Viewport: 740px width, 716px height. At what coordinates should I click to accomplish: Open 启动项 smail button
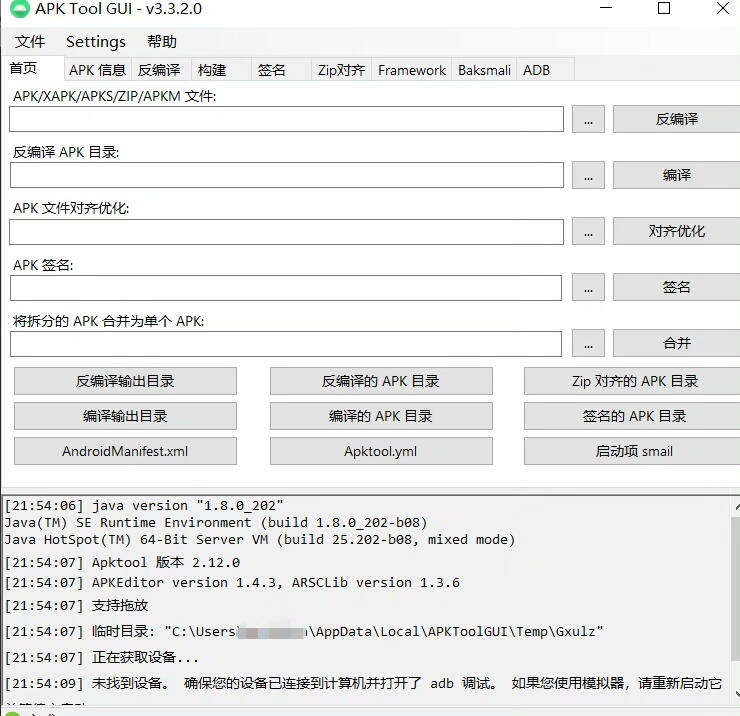632,451
